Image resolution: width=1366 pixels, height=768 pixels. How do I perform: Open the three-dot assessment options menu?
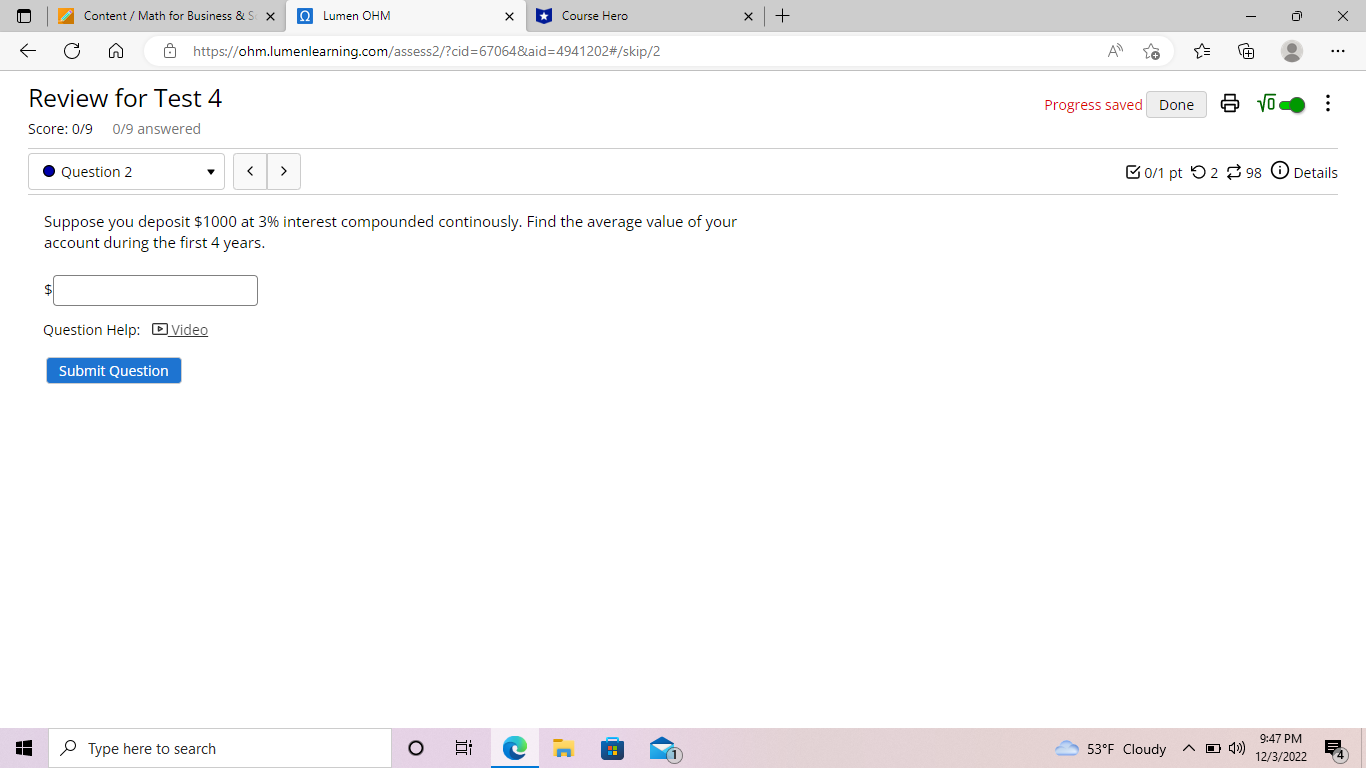(x=1328, y=104)
